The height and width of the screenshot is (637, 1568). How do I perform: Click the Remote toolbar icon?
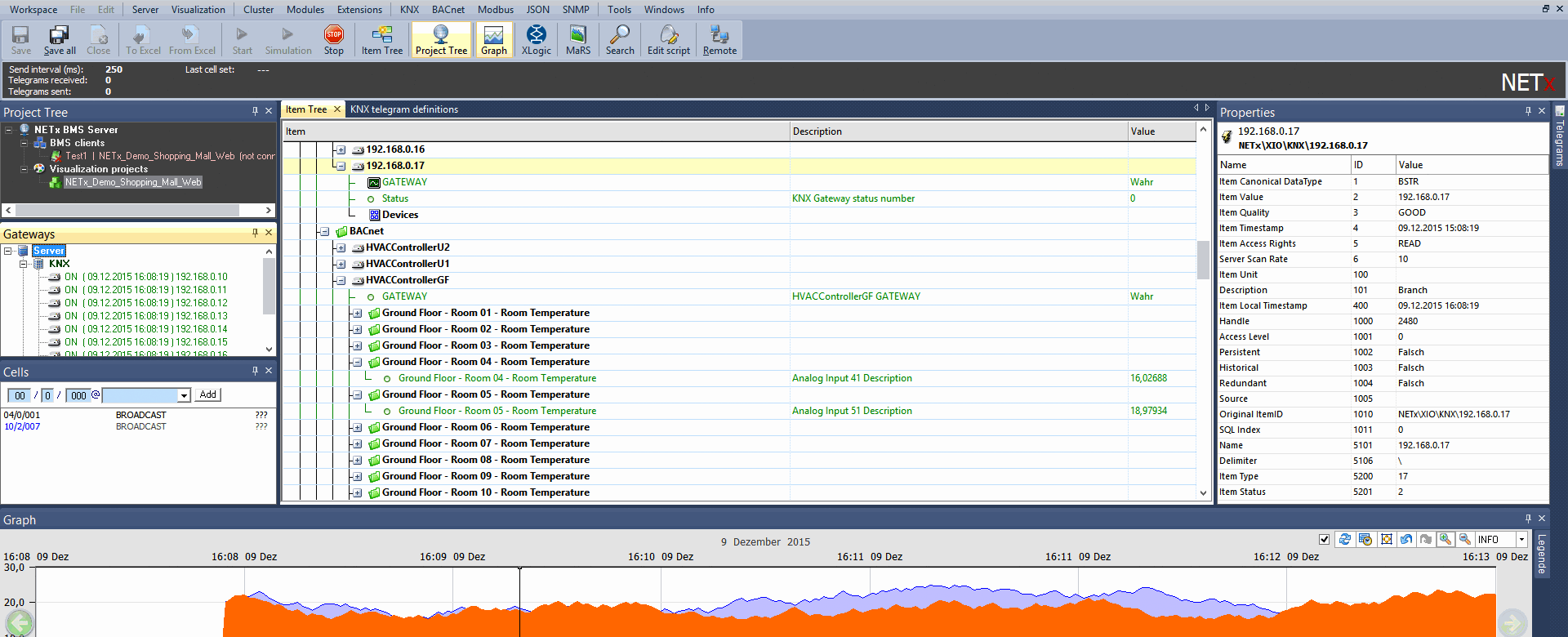coord(719,39)
